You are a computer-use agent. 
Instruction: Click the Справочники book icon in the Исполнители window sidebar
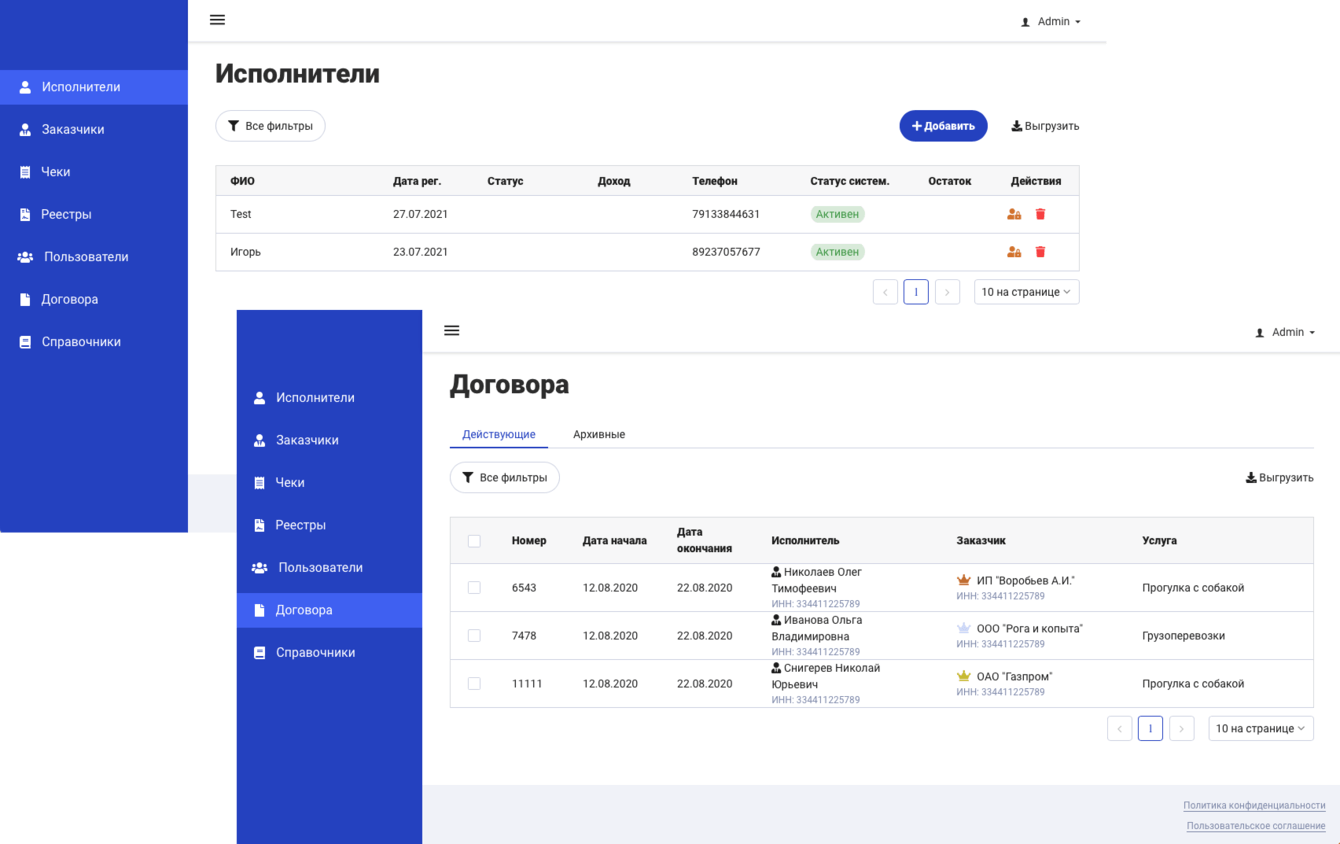25,342
